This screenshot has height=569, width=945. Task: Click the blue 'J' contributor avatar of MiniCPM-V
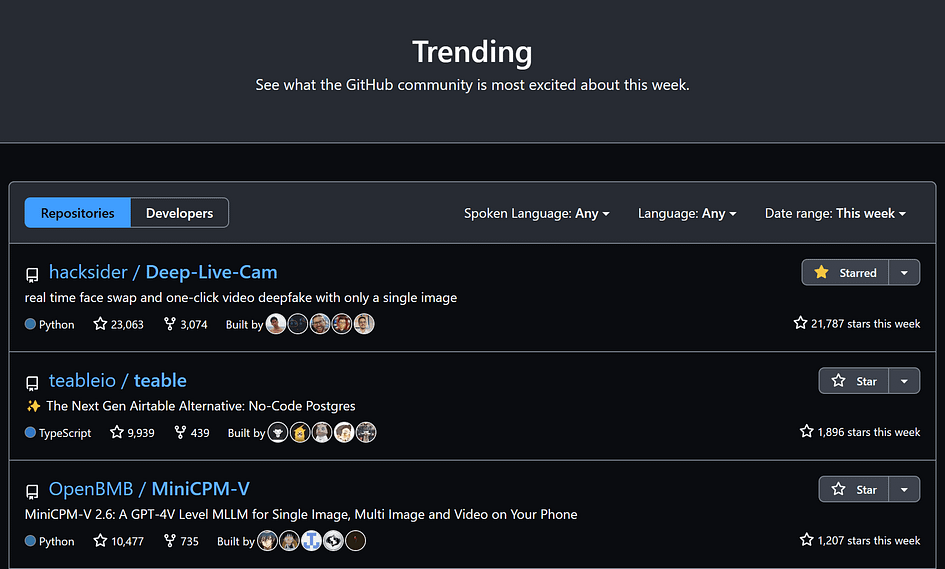[312, 541]
